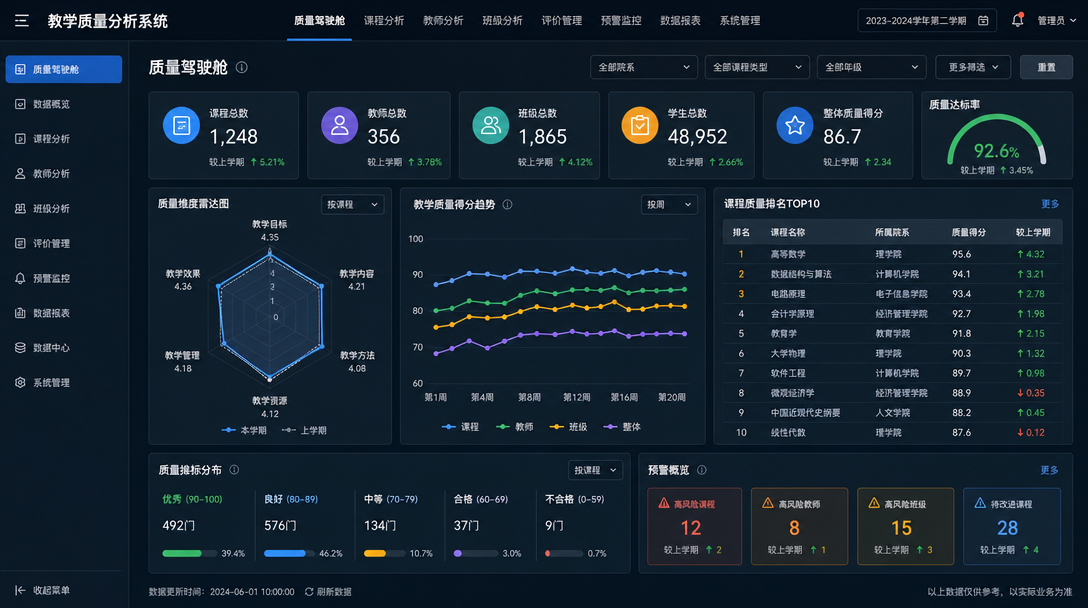Toggle 课程 line in trend legend

click(x=460, y=427)
